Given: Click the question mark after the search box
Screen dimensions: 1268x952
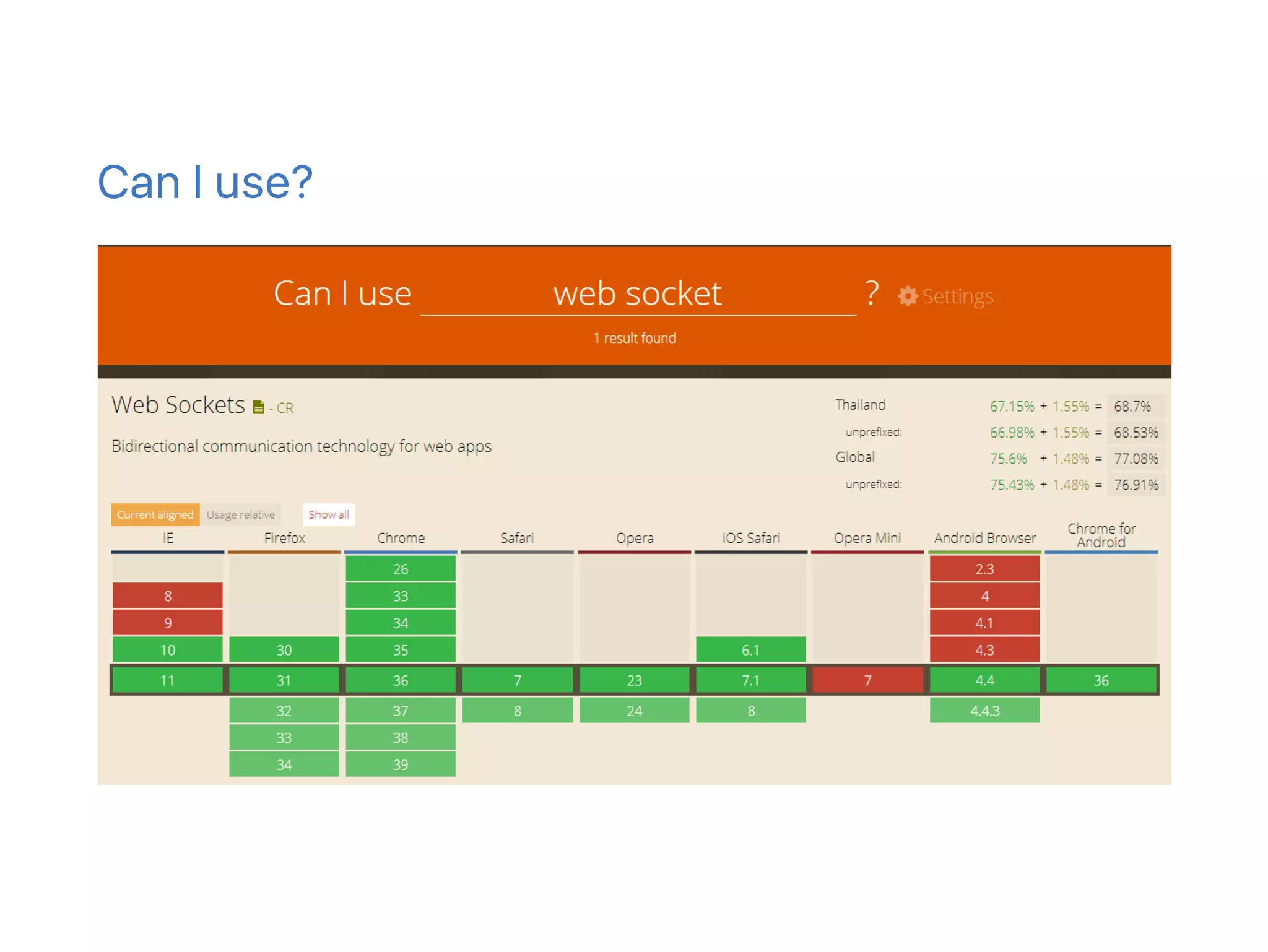Looking at the screenshot, I should tap(872, 293).
